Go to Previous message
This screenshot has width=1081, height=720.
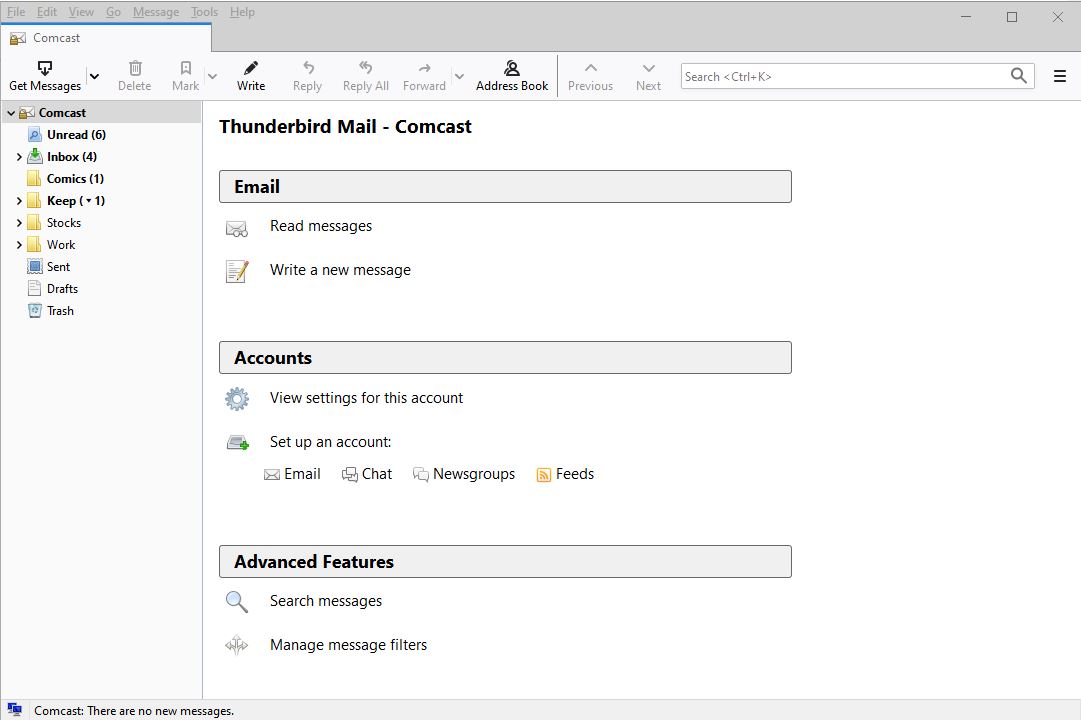click(590, 76)
